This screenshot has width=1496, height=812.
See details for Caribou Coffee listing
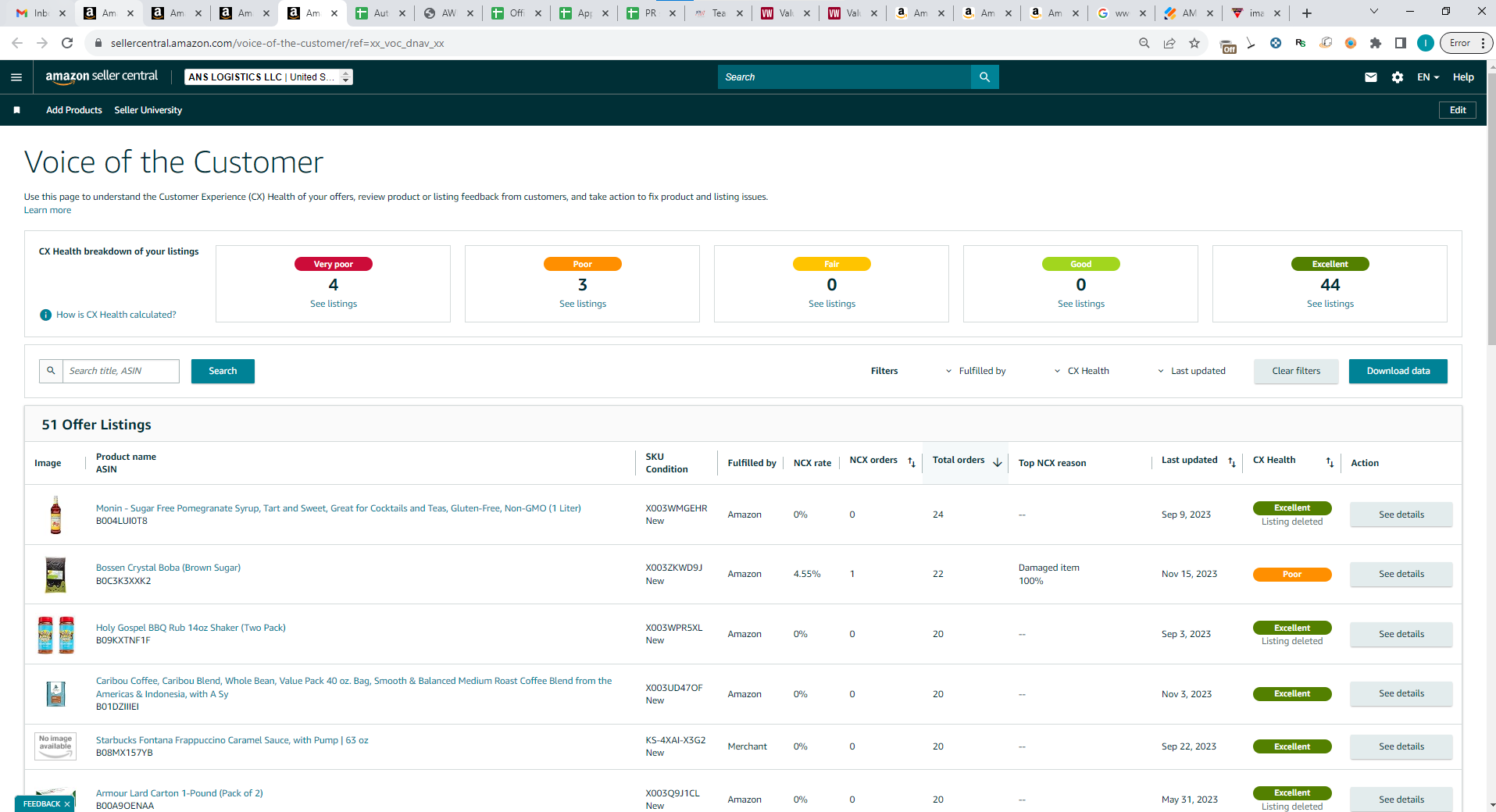[x=1401, y=693]
